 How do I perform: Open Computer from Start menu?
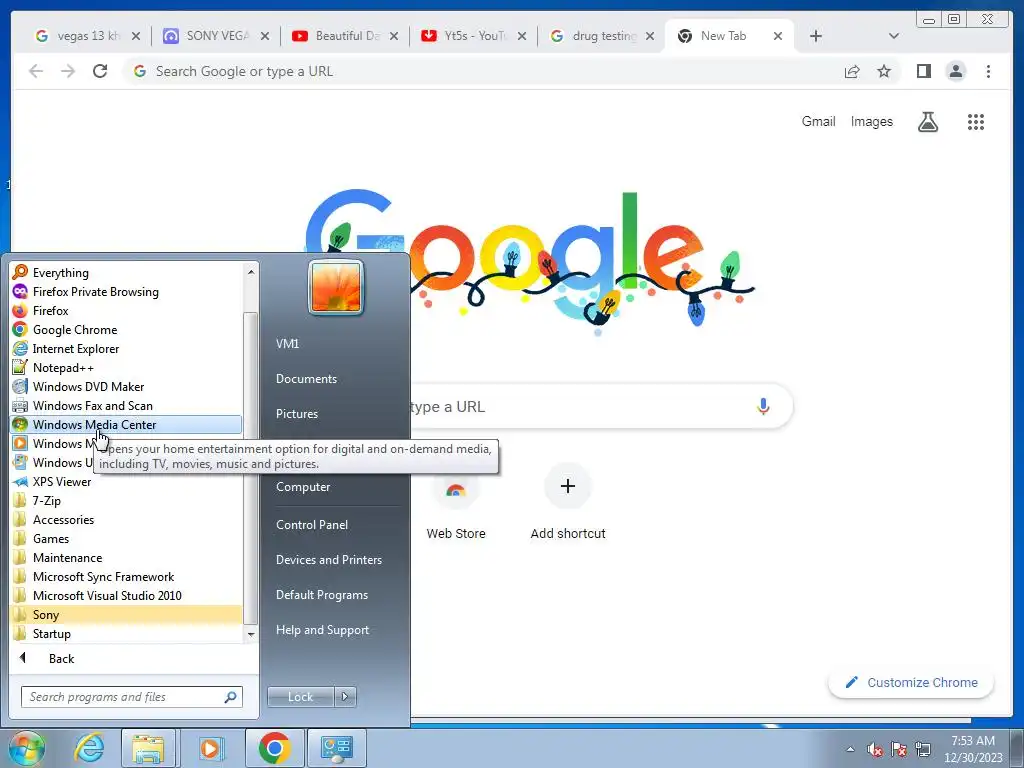tap(303, 487)
